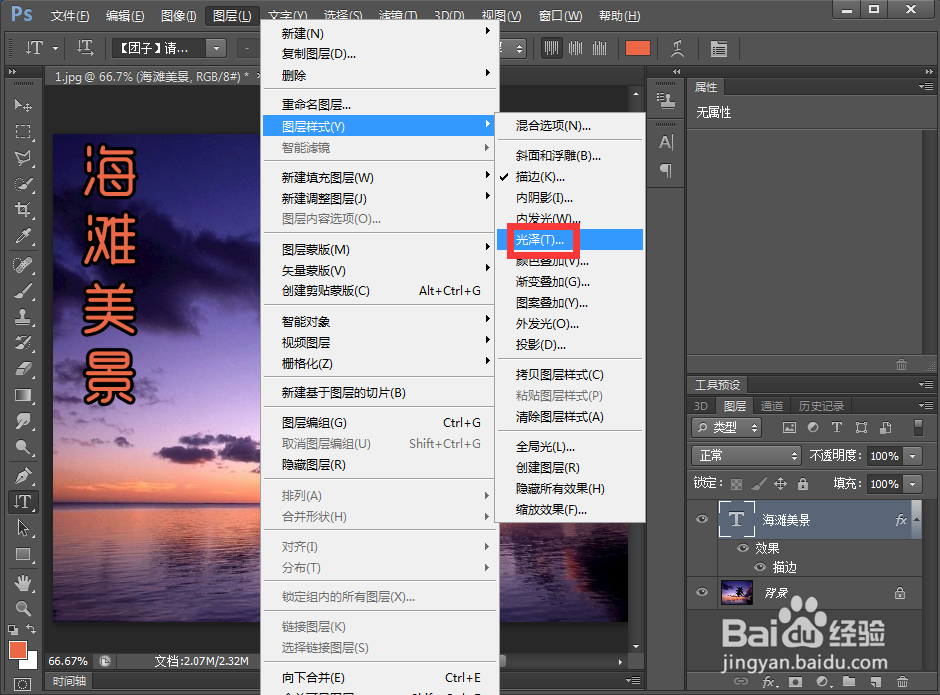Open the 类型 layer filter dropdown
Image resolution: width=940 pixels, height=695 pixels.
[726, 427]
